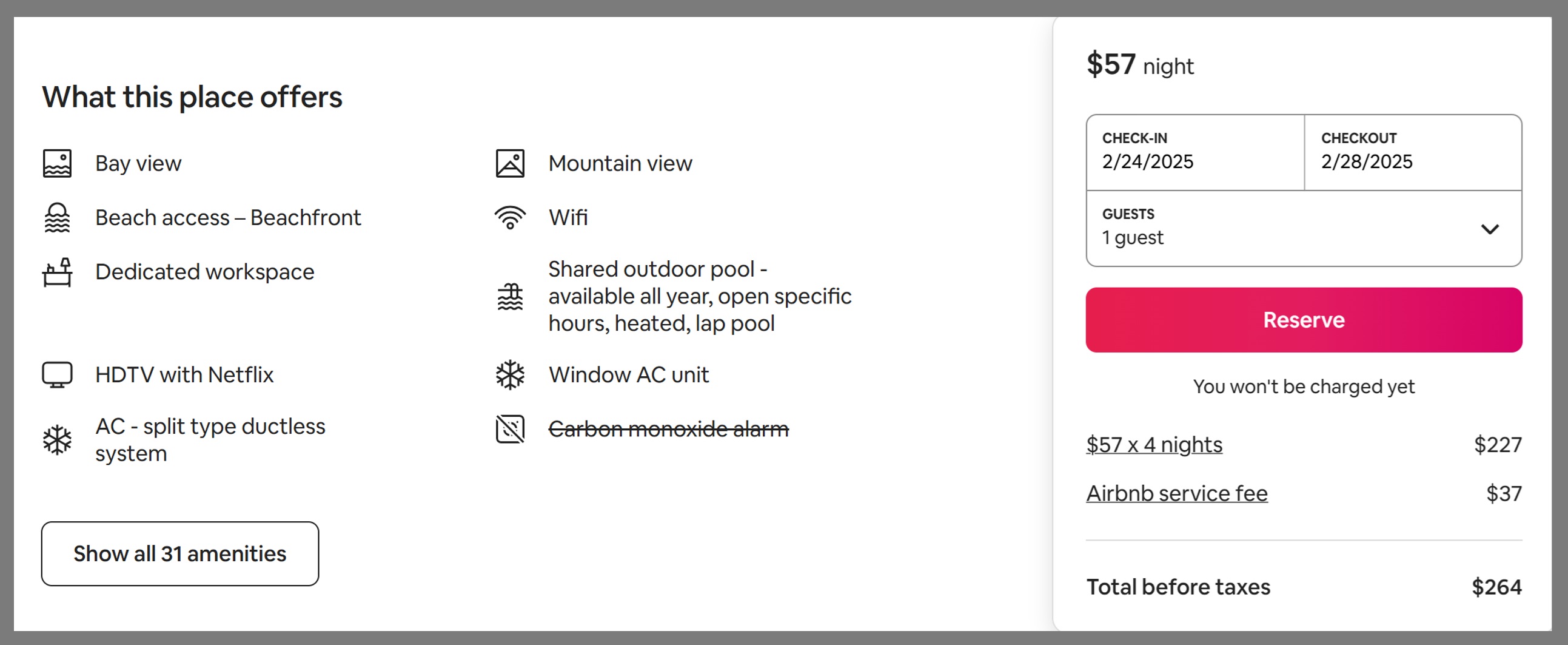Click the Beach access waves icon

pos(57,217)
